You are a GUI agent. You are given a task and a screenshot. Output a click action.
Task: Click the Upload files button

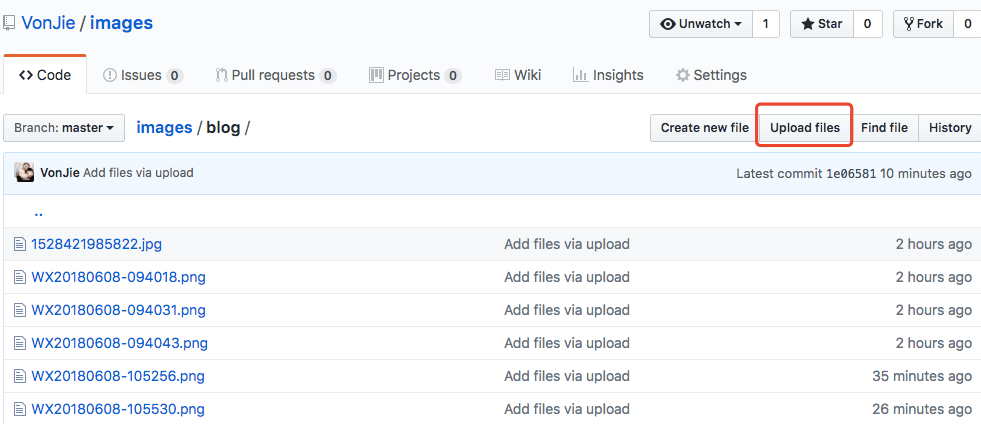tap(805, 128)
